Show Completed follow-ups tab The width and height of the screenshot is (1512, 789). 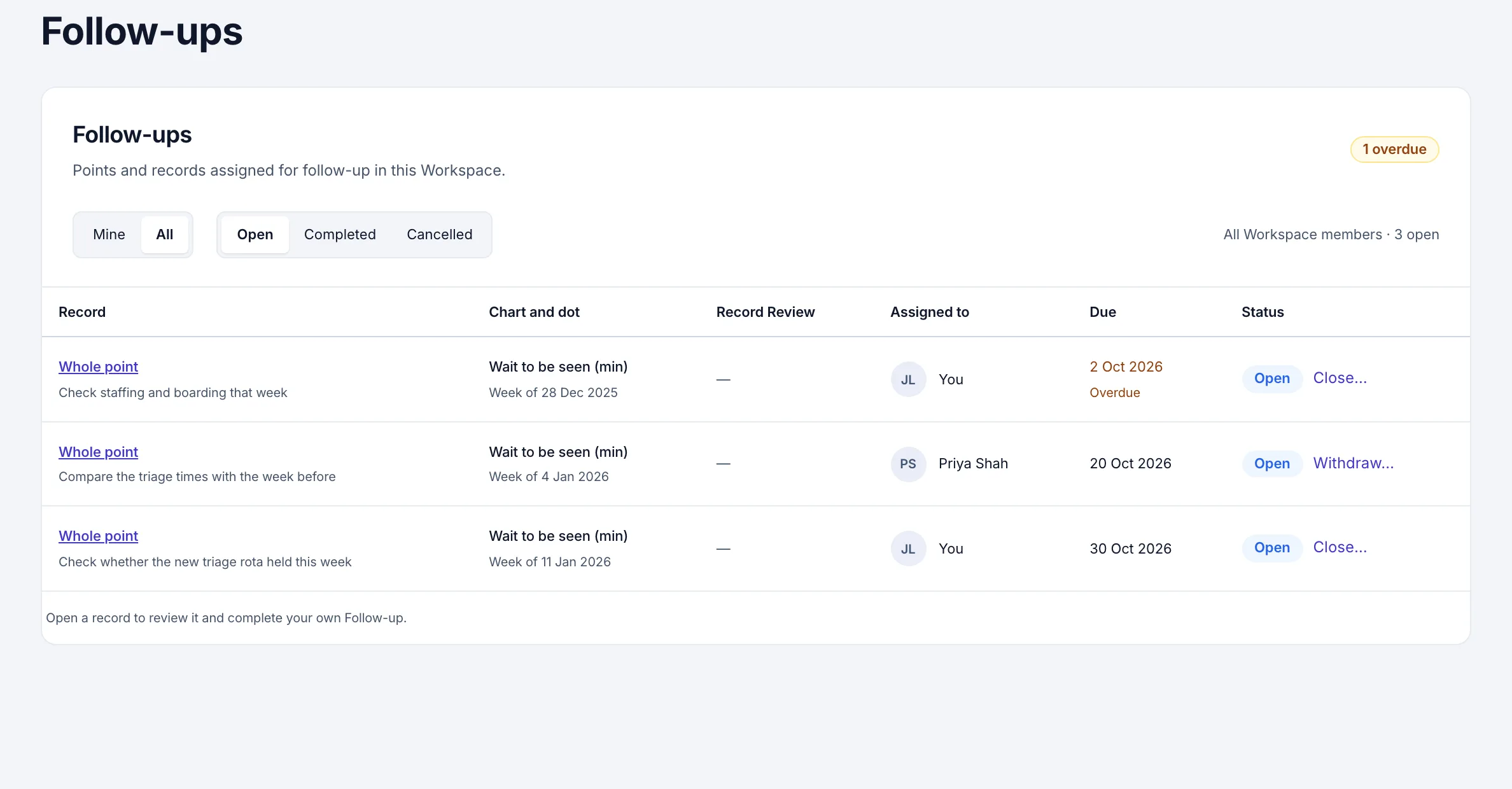[340, 234]
